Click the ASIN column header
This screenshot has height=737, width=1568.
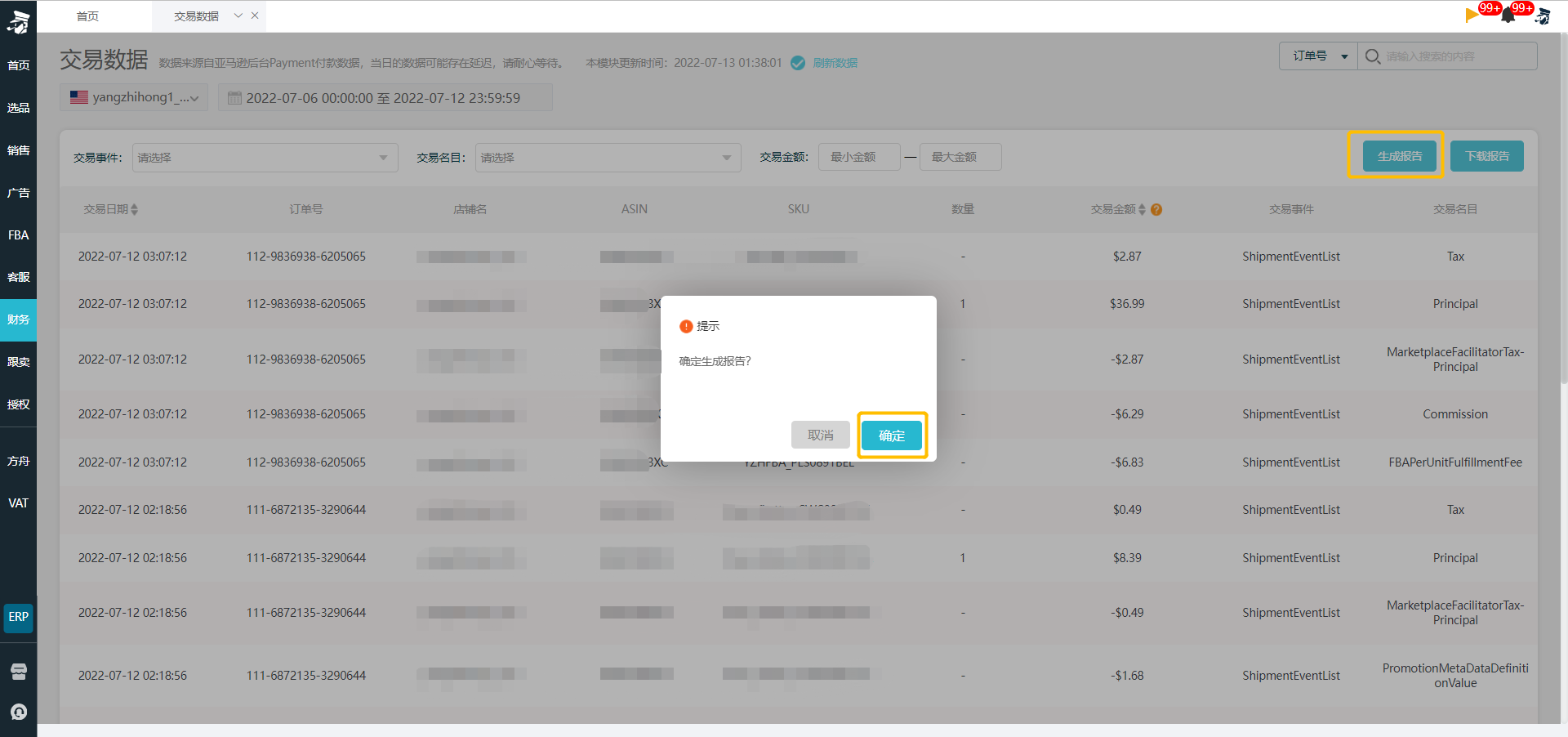click(634, 209)
